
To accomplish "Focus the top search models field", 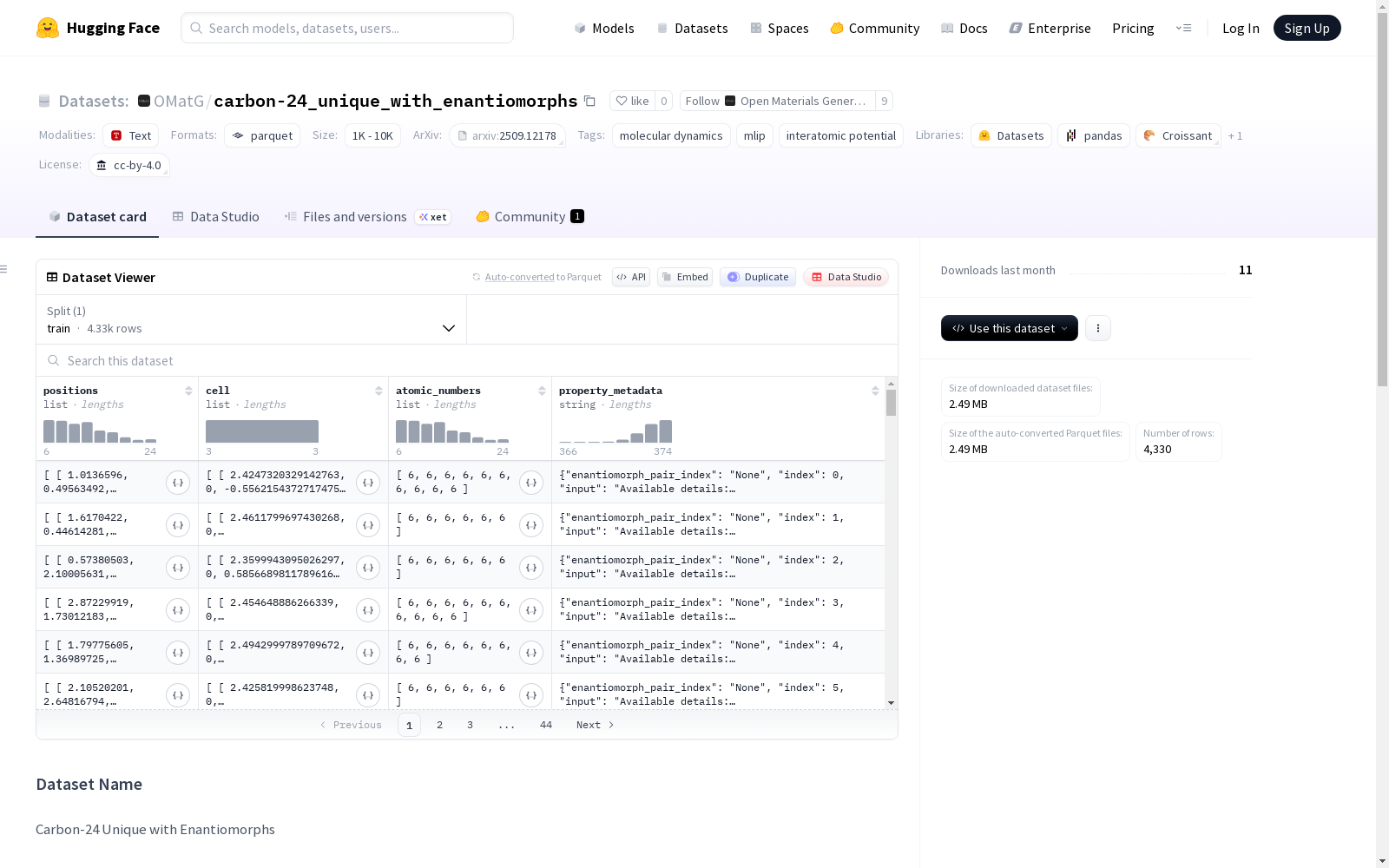I will pyautogui.click(x=347, y=28).
